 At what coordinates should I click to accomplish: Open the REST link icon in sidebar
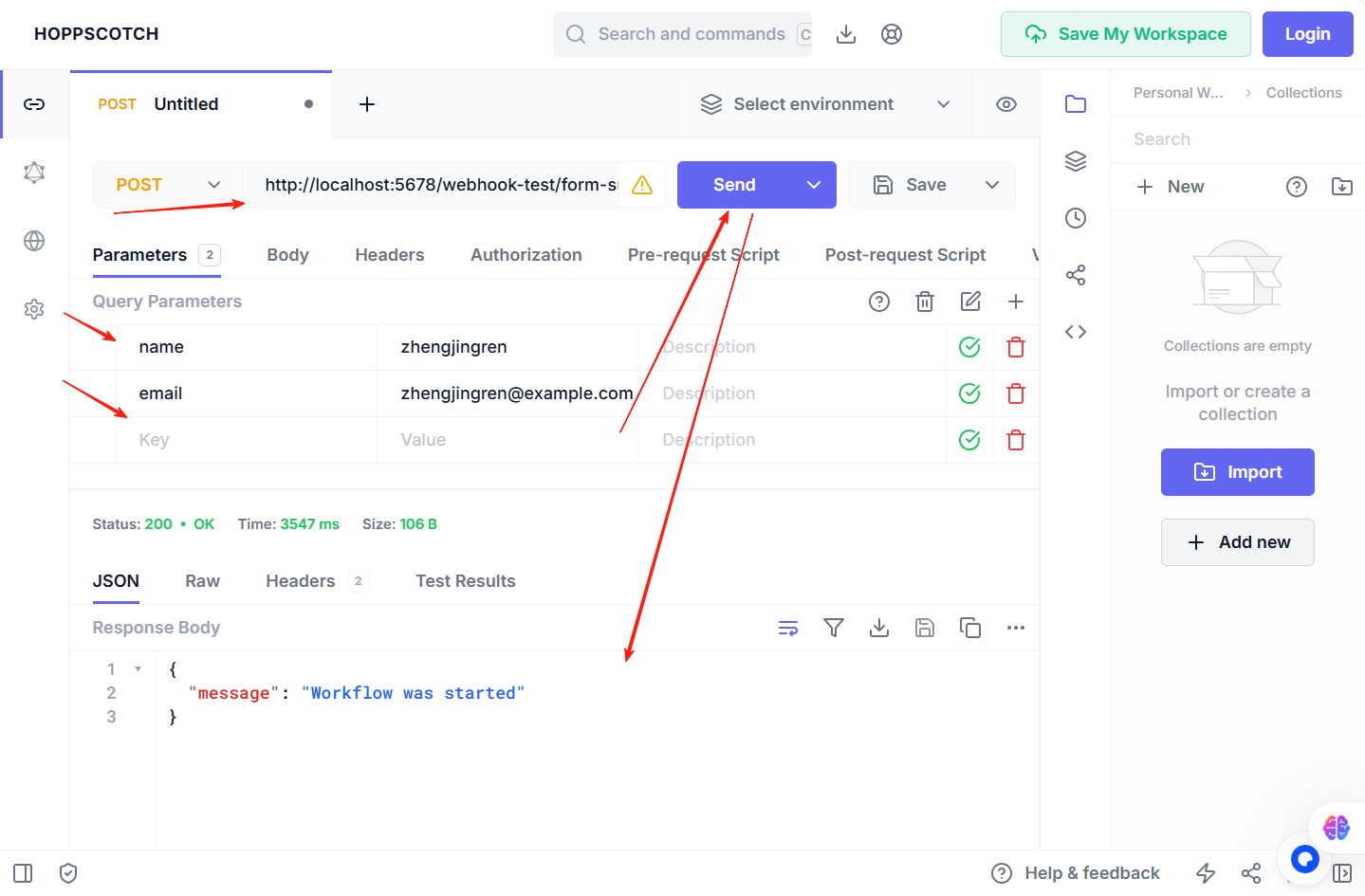click(x=34, y=104)
